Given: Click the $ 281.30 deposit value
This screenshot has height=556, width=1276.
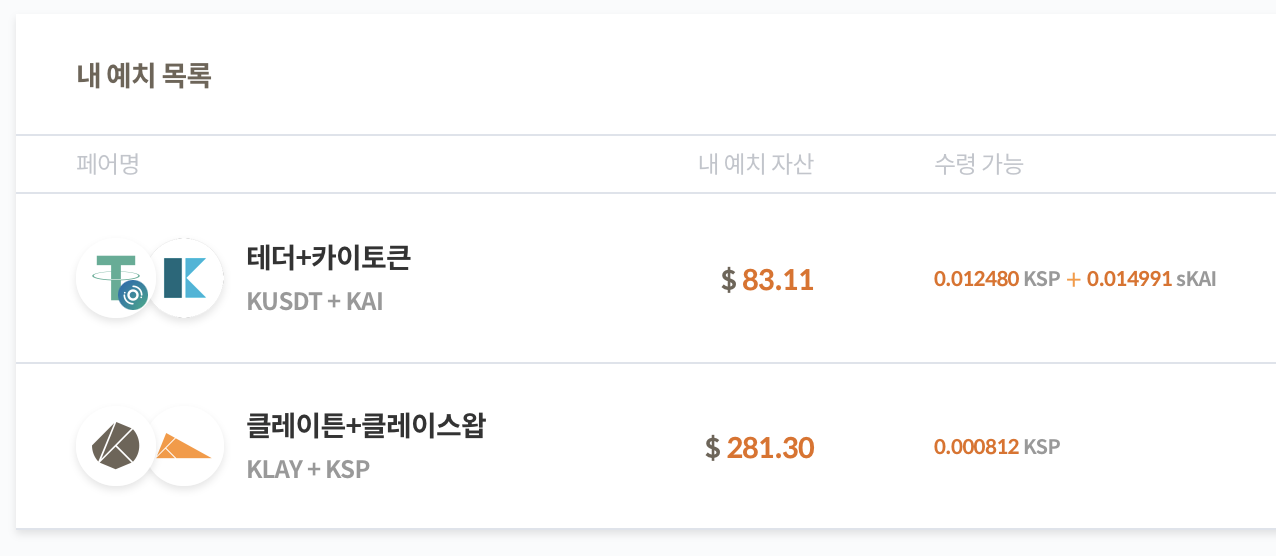Looking at the screenshot, I should 759,447.
